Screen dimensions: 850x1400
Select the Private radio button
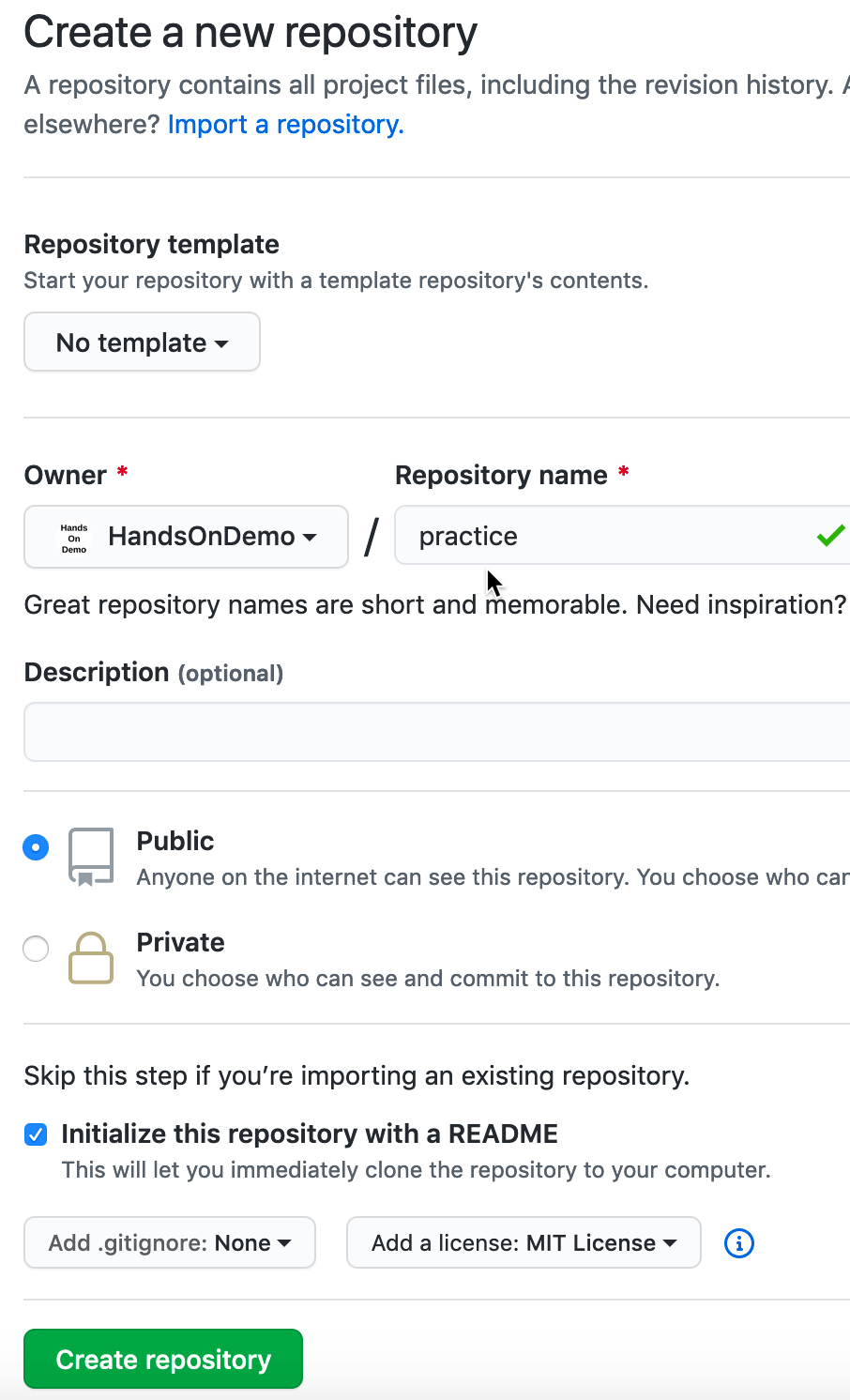point(35,949)
